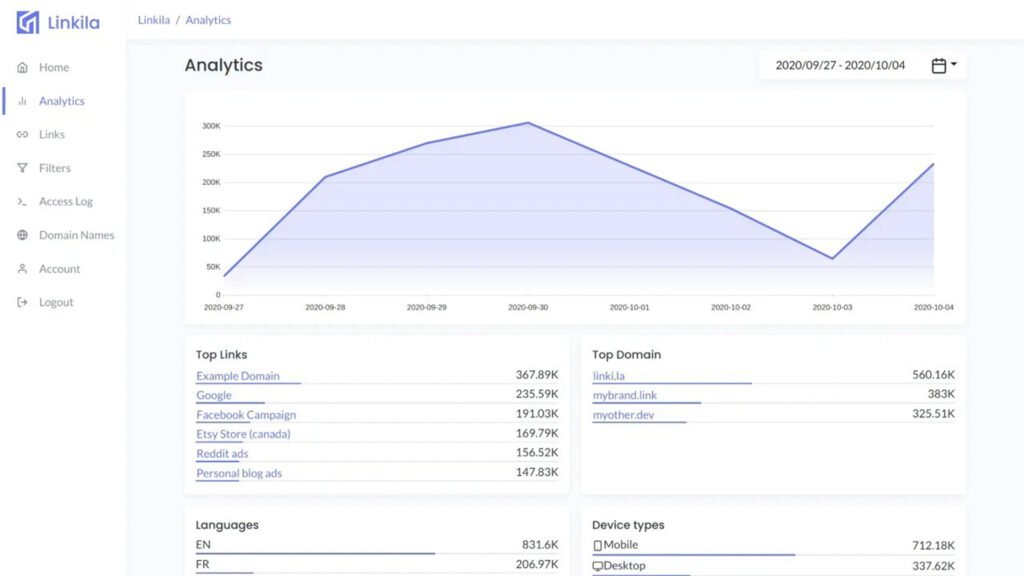Click the Filters funnel icon
The width and height of the screenshot is (1024, 576).
tap(22, 168)
